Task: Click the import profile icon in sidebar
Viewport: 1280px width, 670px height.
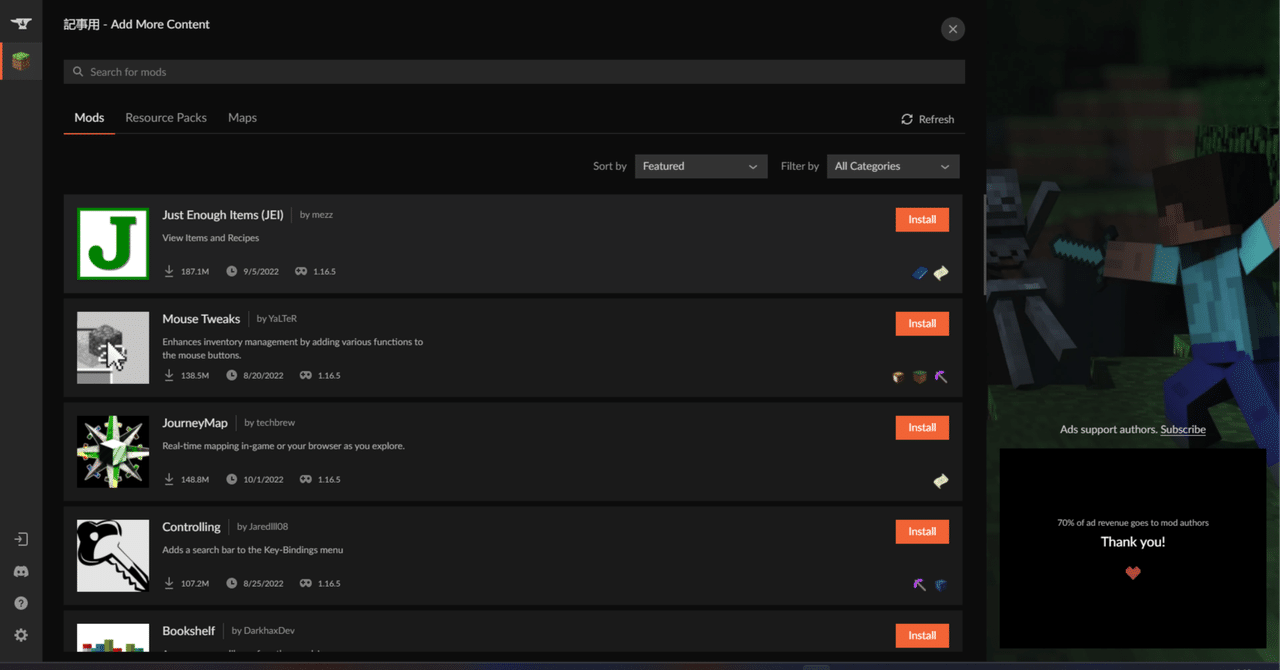Action: pyautogui.click(x=20, y=539)
